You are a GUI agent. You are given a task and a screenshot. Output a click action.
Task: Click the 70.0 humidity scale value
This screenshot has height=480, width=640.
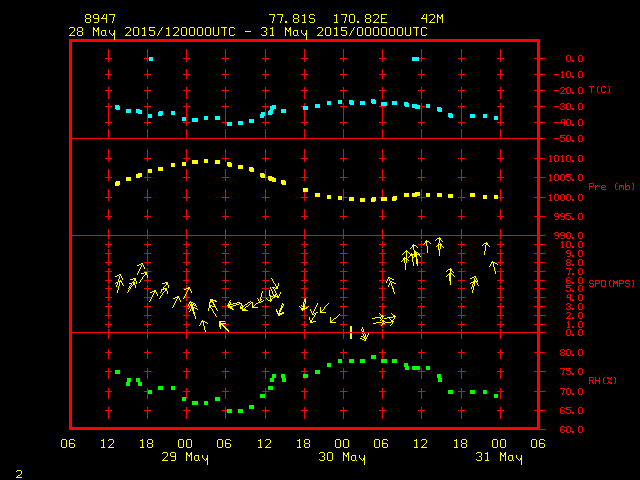point(571,391)
